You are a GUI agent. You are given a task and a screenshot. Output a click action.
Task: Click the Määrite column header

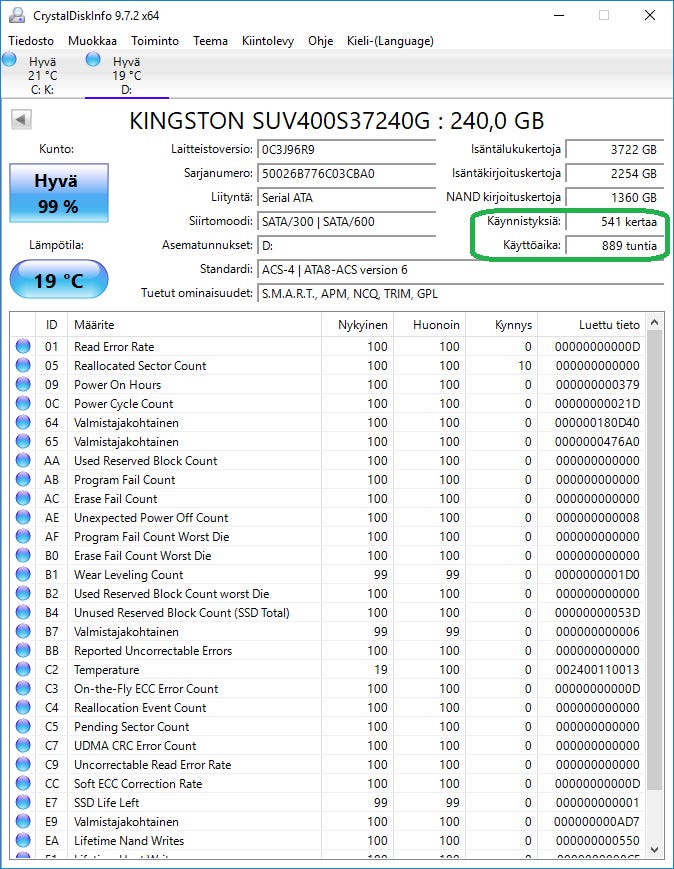(194, 325)
